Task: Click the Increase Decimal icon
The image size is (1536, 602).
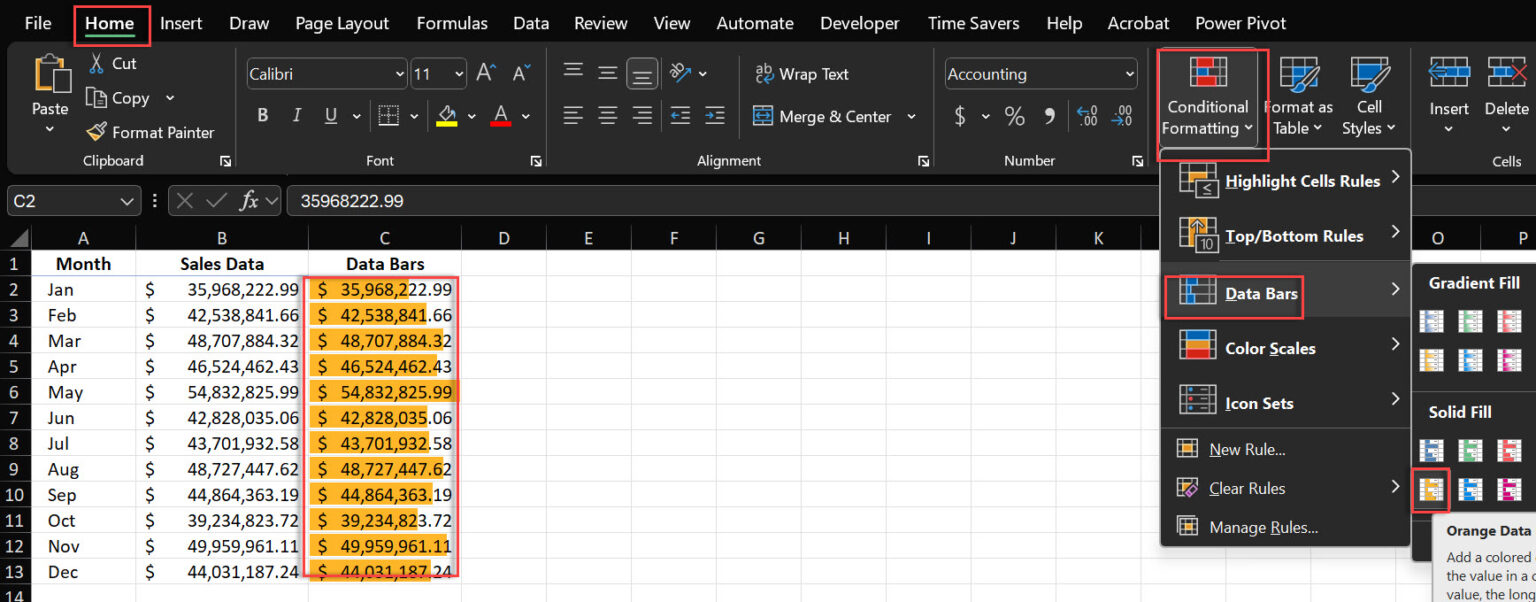Action: (1086, 116)
